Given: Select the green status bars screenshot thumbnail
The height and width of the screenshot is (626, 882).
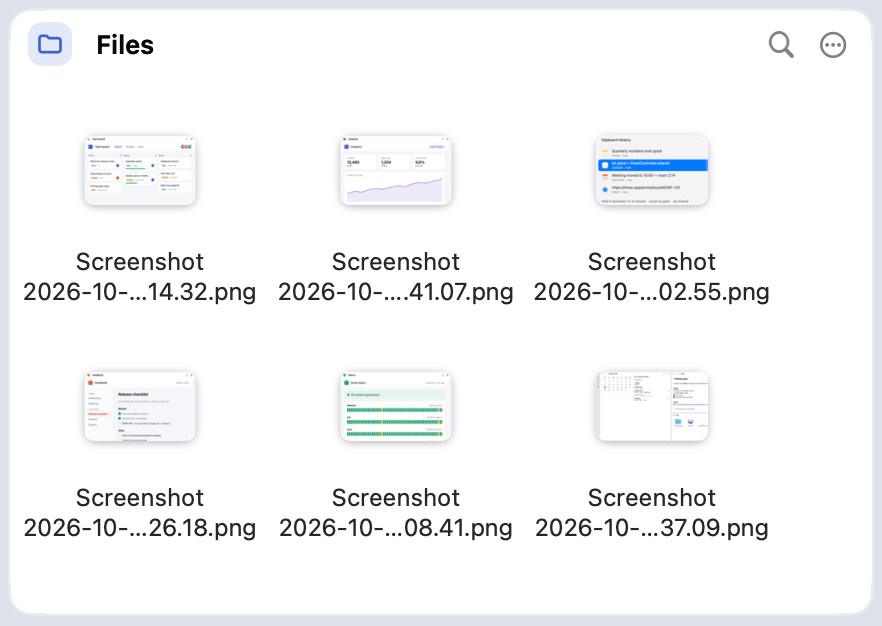Looking at the screenshot, I should (396, 406).
